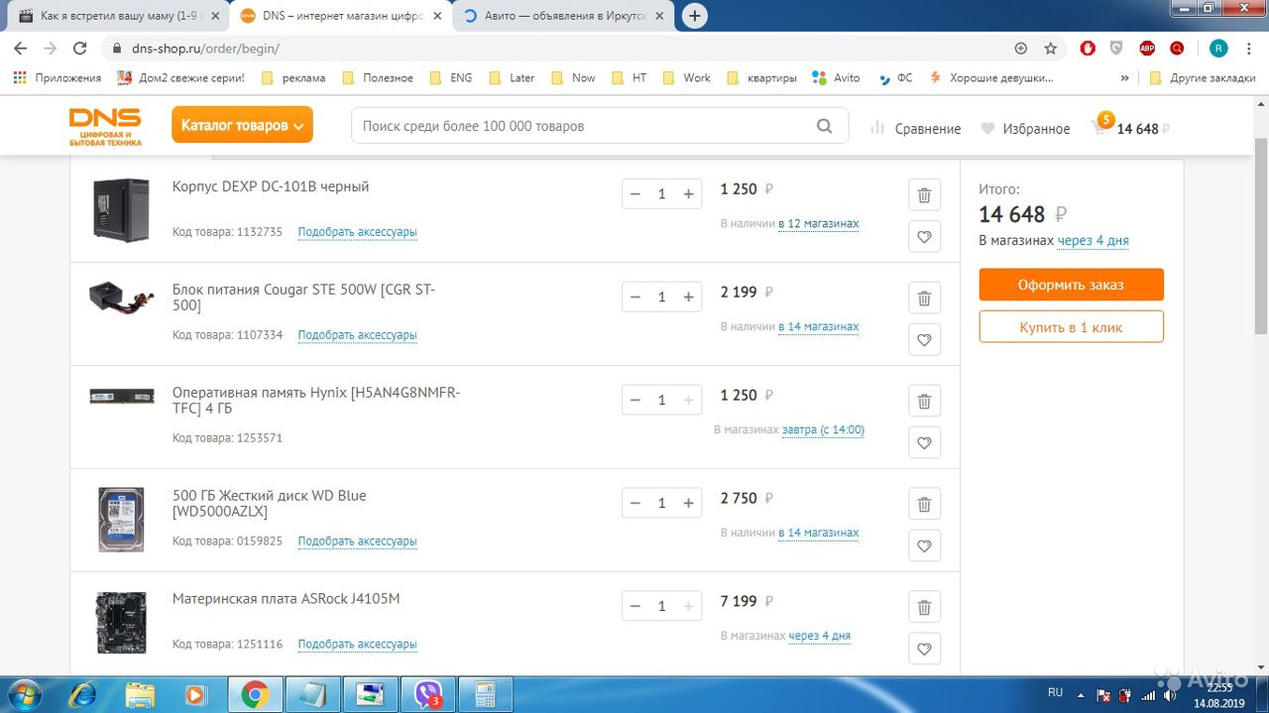Remove Cougar STE 500W power supply from cart
The width and height of the screenshot is (1269, 713).
click(924, 298)
